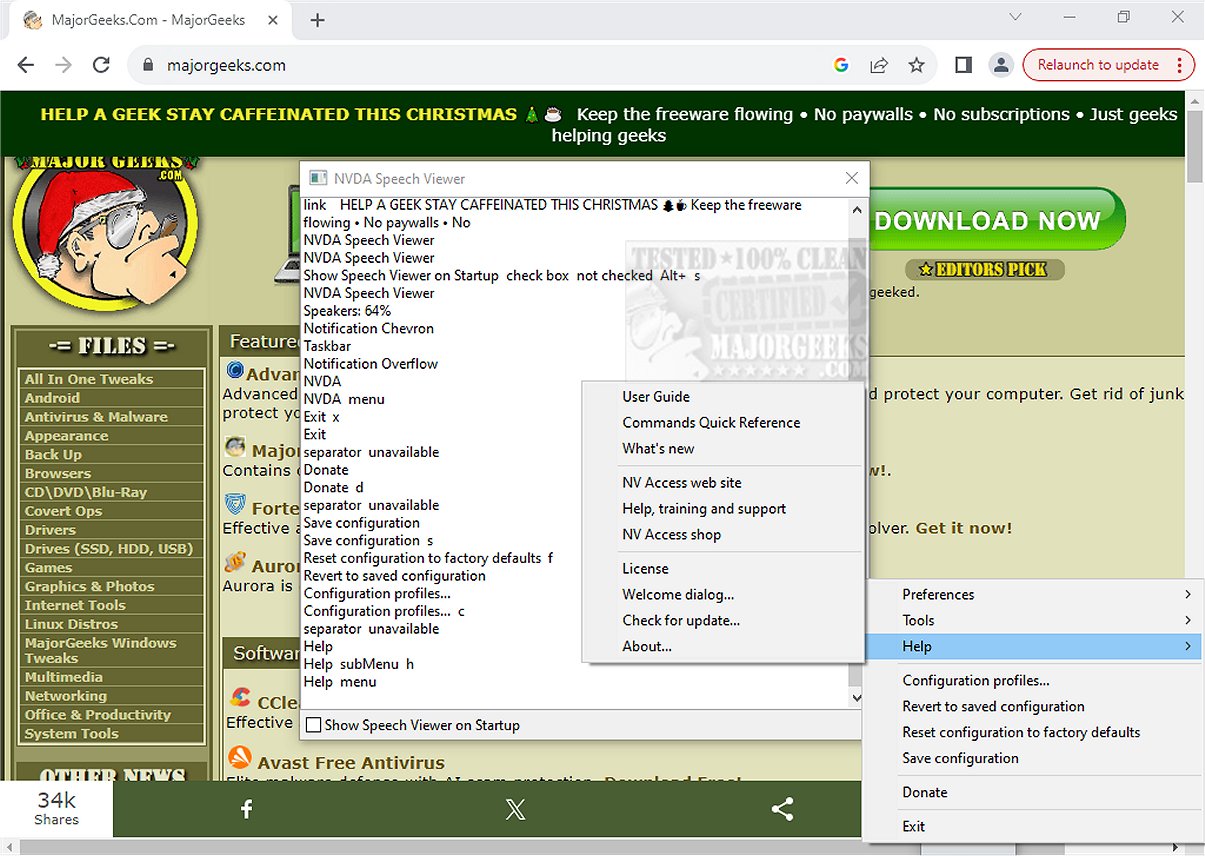Share on X icon
The height and width of the screenshot is (856, 1205).
515,809
